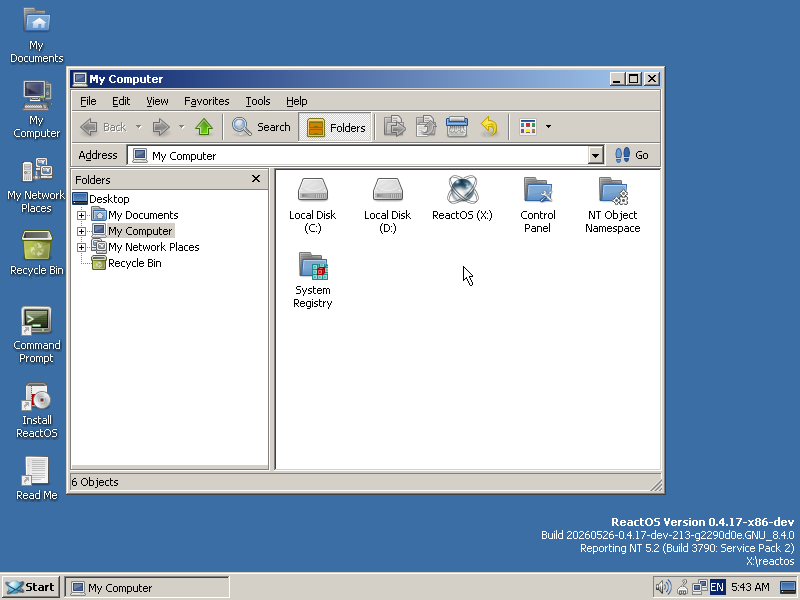This screenshot has width=800, height=600.
Task: Open the Tools menu
Action: [258, 101]
